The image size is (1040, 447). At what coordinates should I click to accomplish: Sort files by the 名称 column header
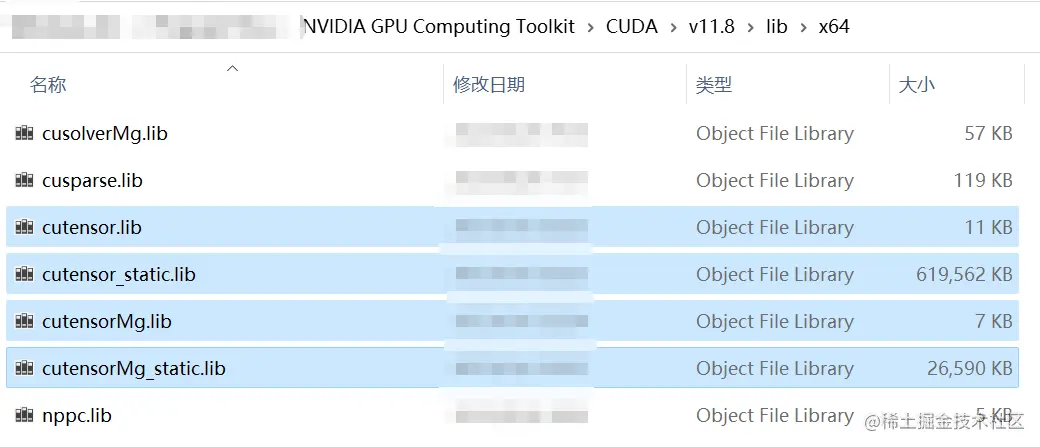[x=48, y=85]
